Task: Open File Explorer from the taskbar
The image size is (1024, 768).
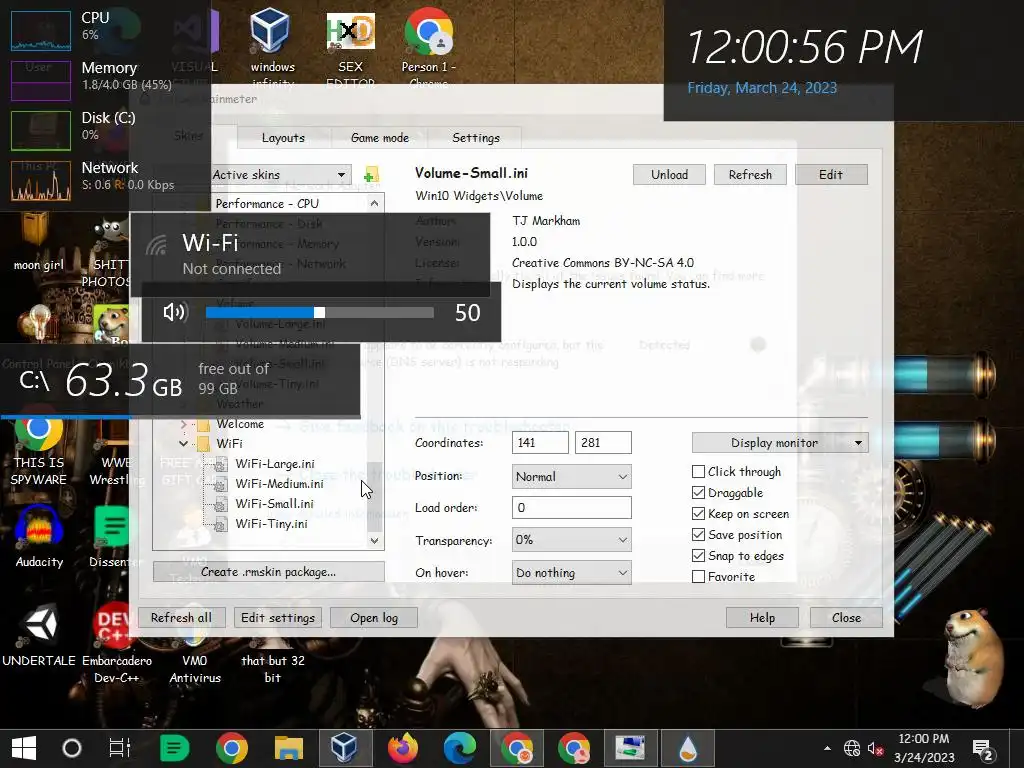Action: click(289, 748)
